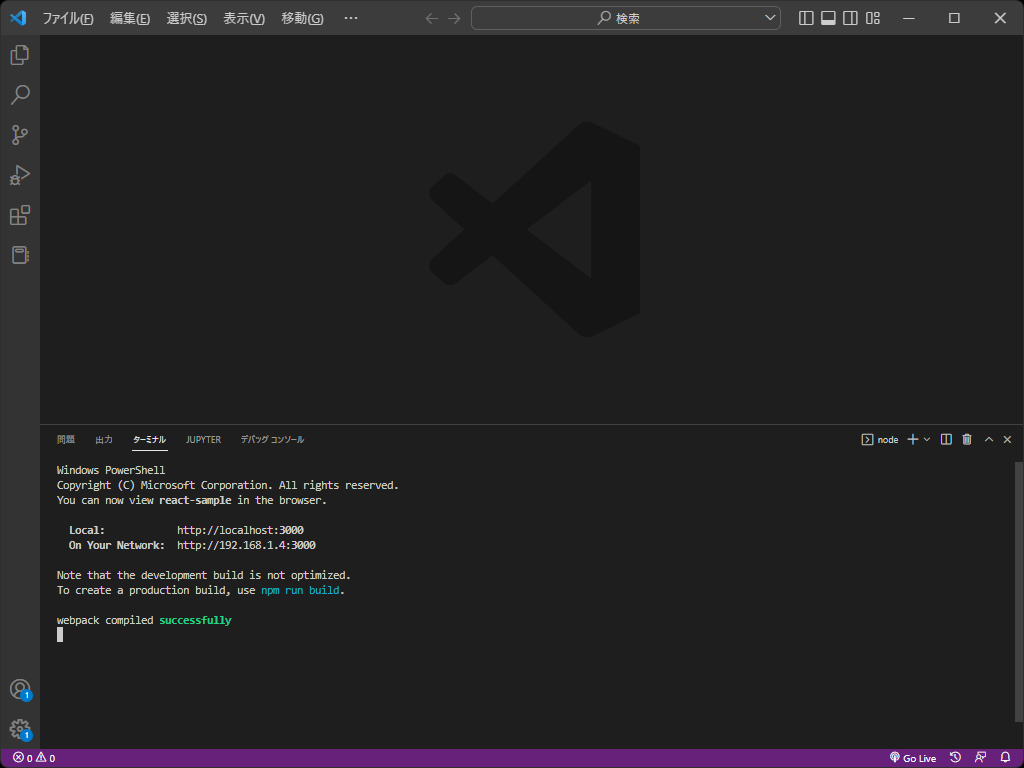
Task: Open the 表示 menu
Action: coord(244,18)
